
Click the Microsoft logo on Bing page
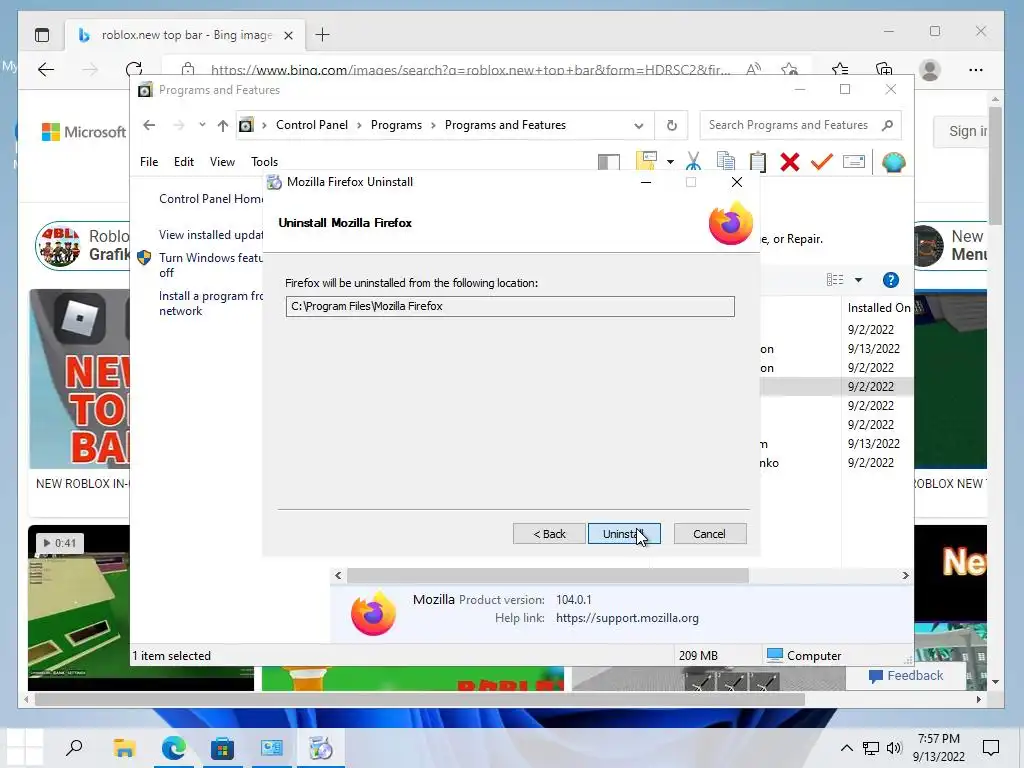coord(84,132)
